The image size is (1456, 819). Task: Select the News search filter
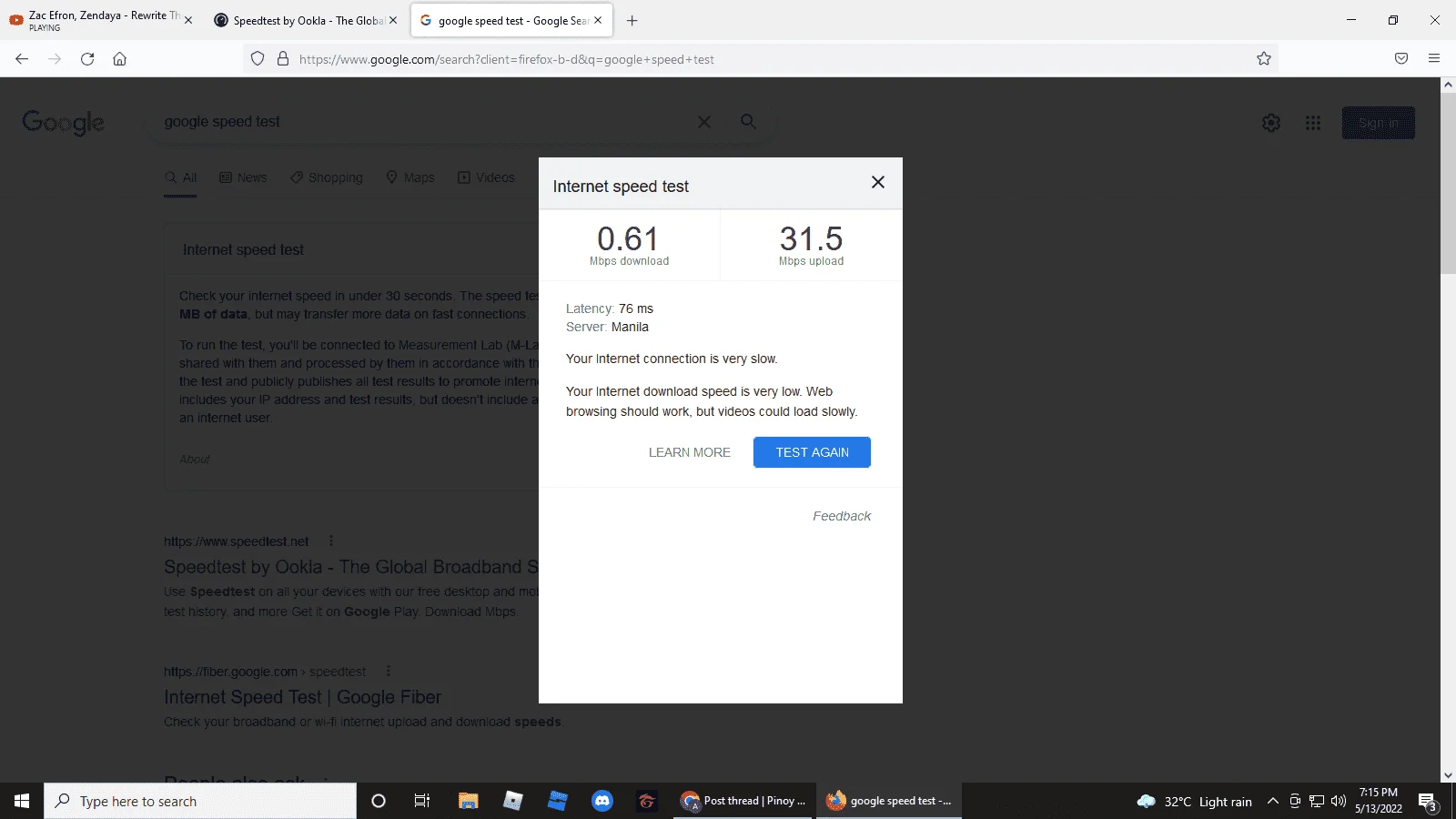click(x=243, y=177)
